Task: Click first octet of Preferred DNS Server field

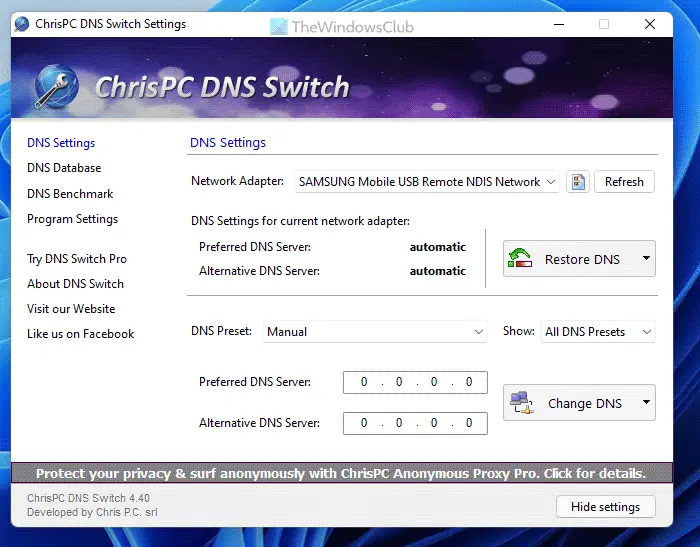Action: click(x=364, y=382)
